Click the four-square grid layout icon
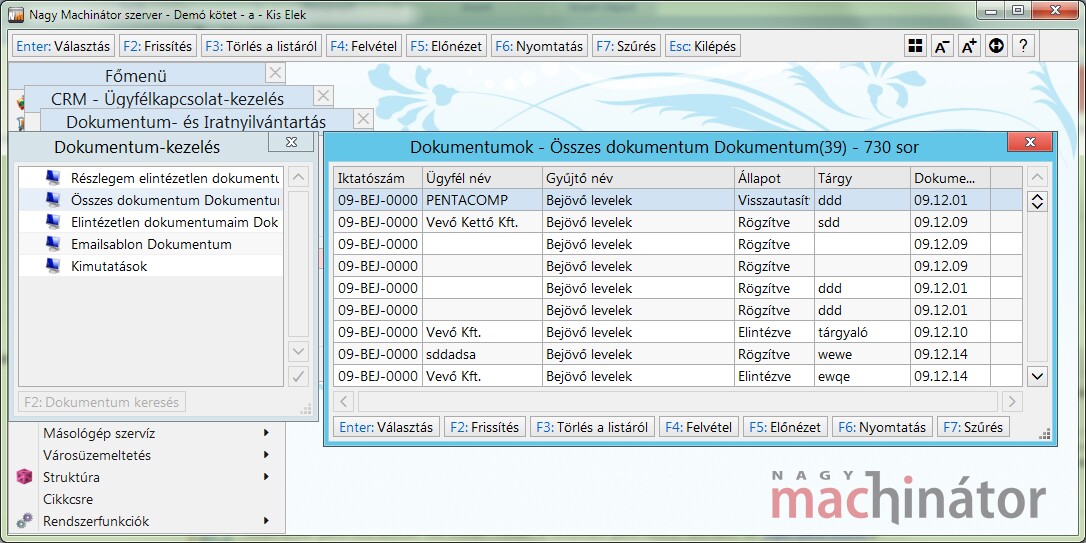This screenshot has height=543, width=1086. point(915,46)
